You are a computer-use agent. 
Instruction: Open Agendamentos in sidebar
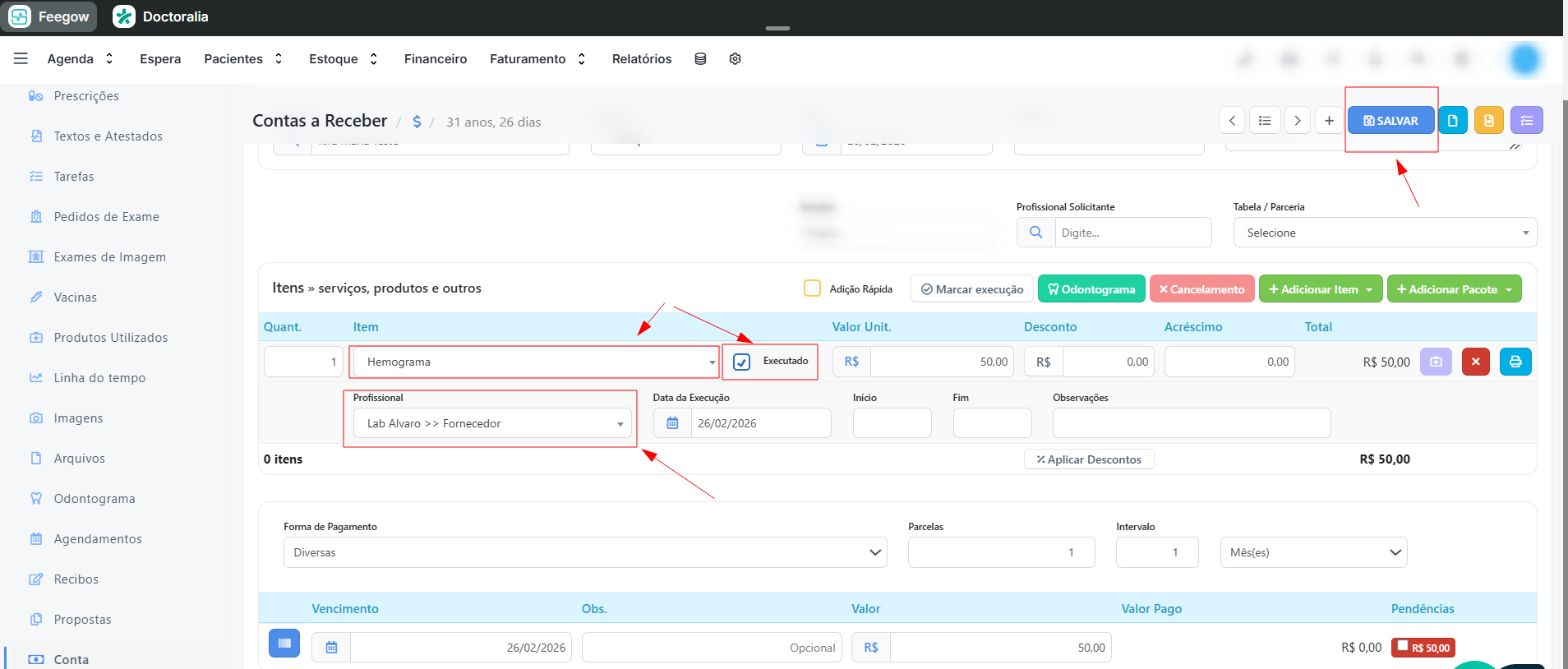pyautogui.click(x=98, y=539)
